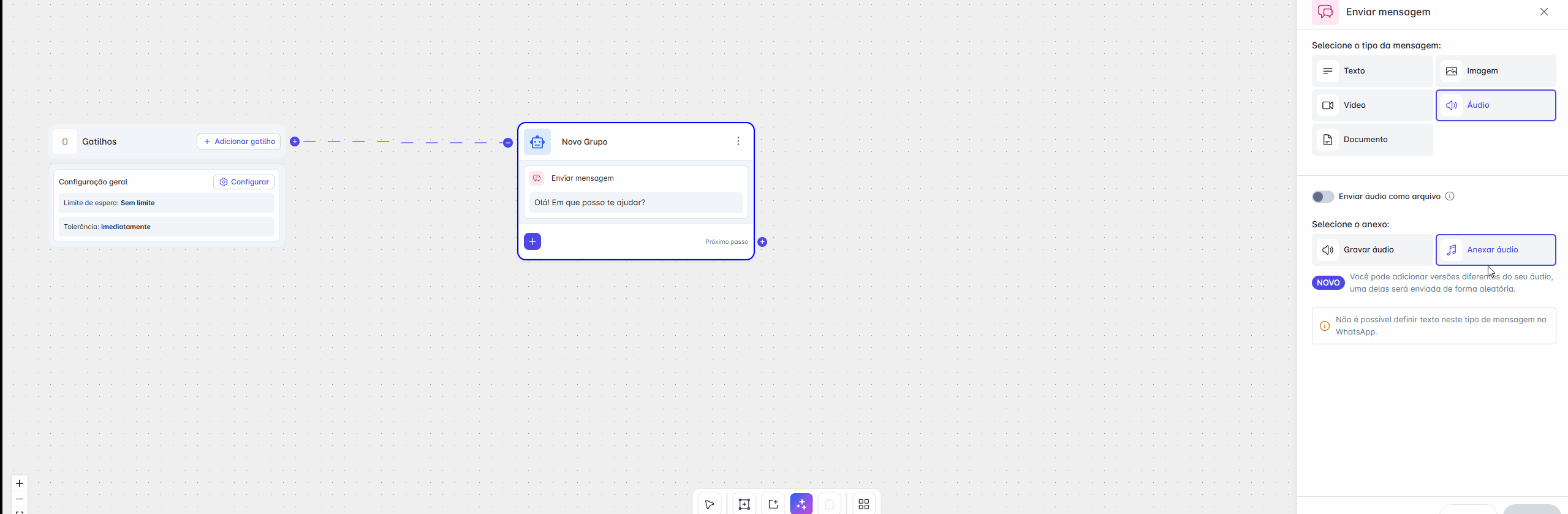Close the Enviar mensagem side panel
The height and width of the screenshot is (514, 1568).
click(x=1544, y=12)
